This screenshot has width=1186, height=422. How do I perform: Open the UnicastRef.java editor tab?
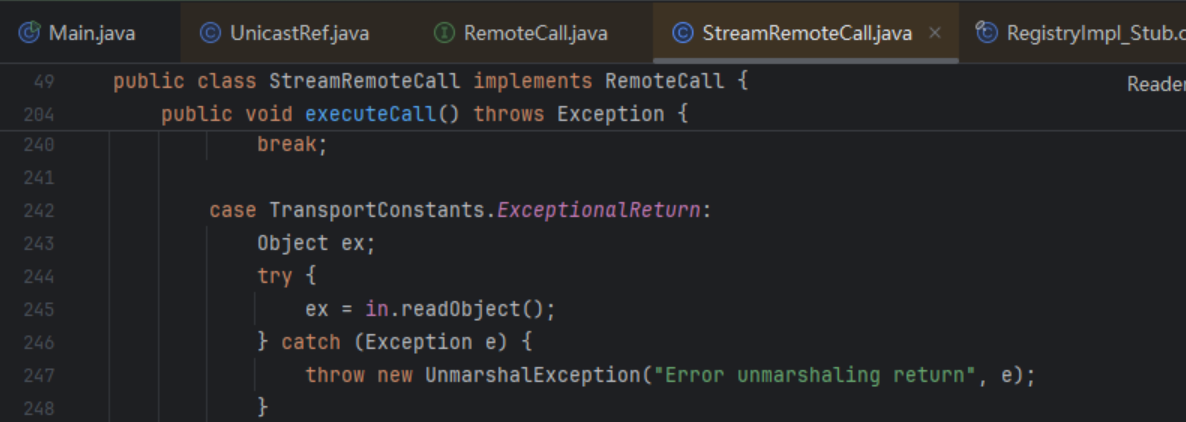coord(299,33)
